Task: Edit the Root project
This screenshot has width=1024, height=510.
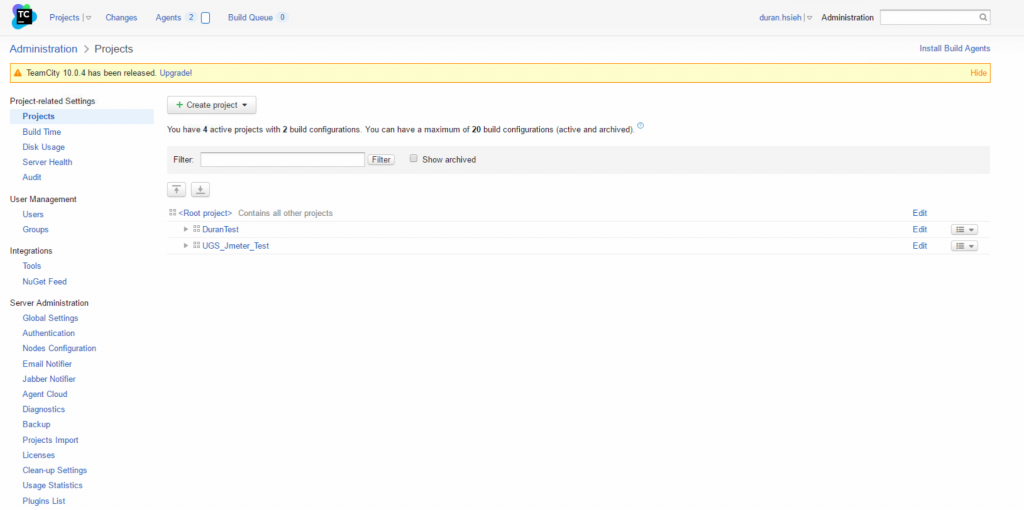Action: click(920, 213)
